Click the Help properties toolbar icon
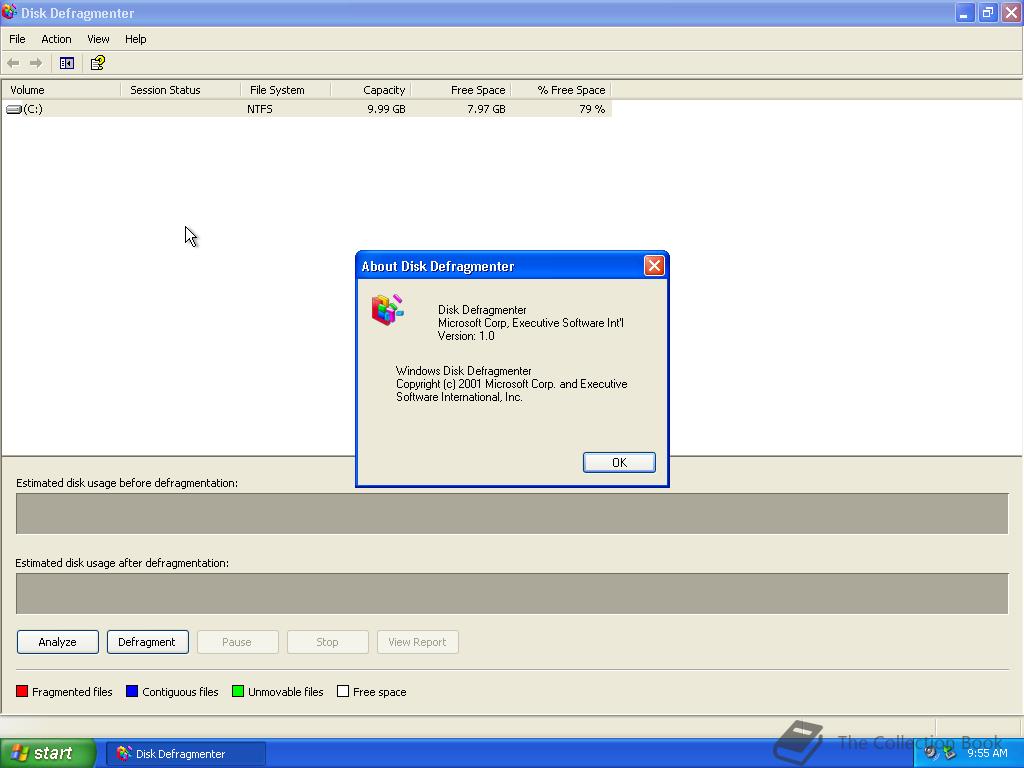This screenshot has height=768, width=1024. point(97,63)
